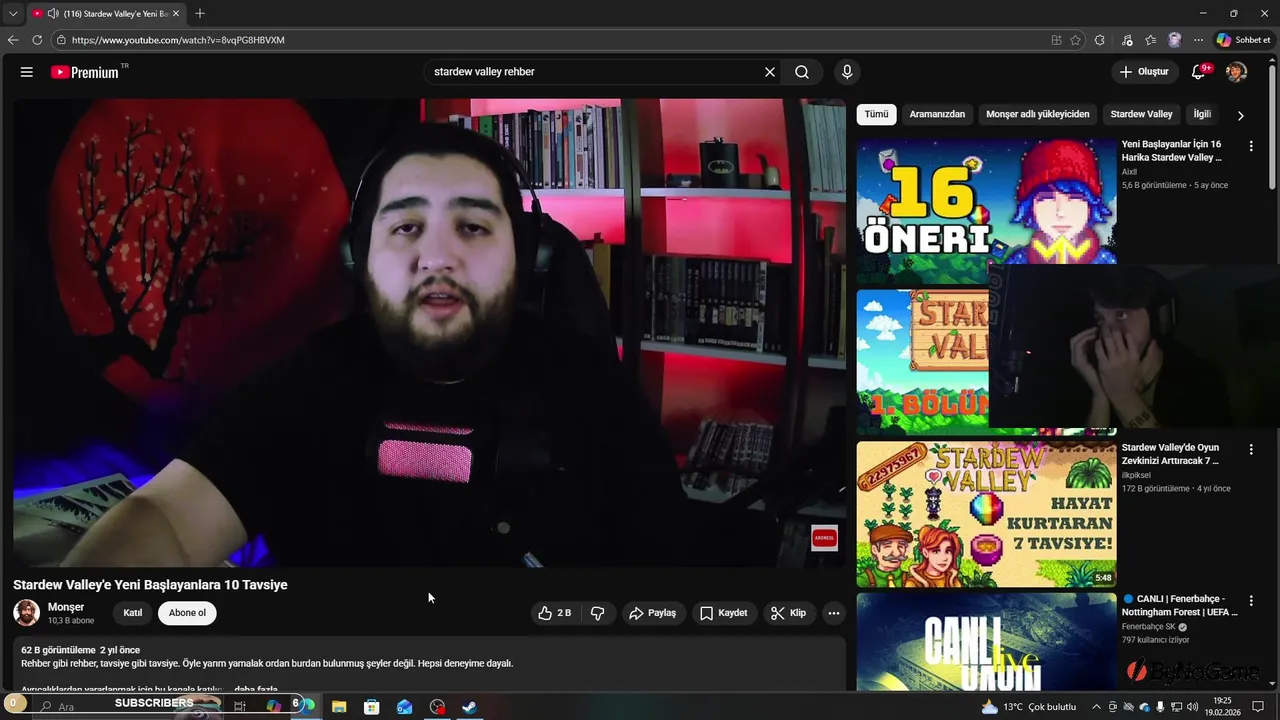Open the address bar apps icon
1280x720 pixels.
point(1056,40)
